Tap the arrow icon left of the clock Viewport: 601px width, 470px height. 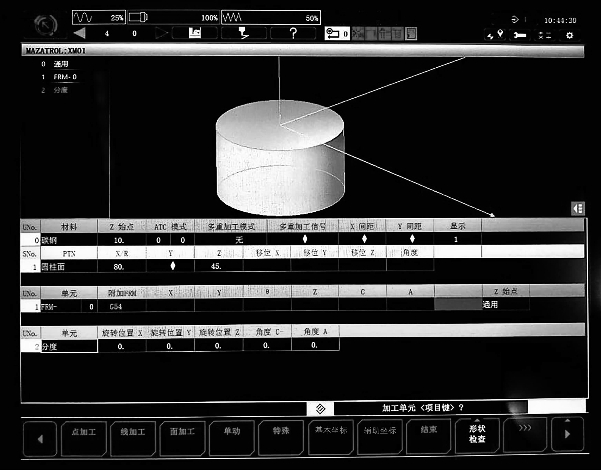click(x=515, y=20)
